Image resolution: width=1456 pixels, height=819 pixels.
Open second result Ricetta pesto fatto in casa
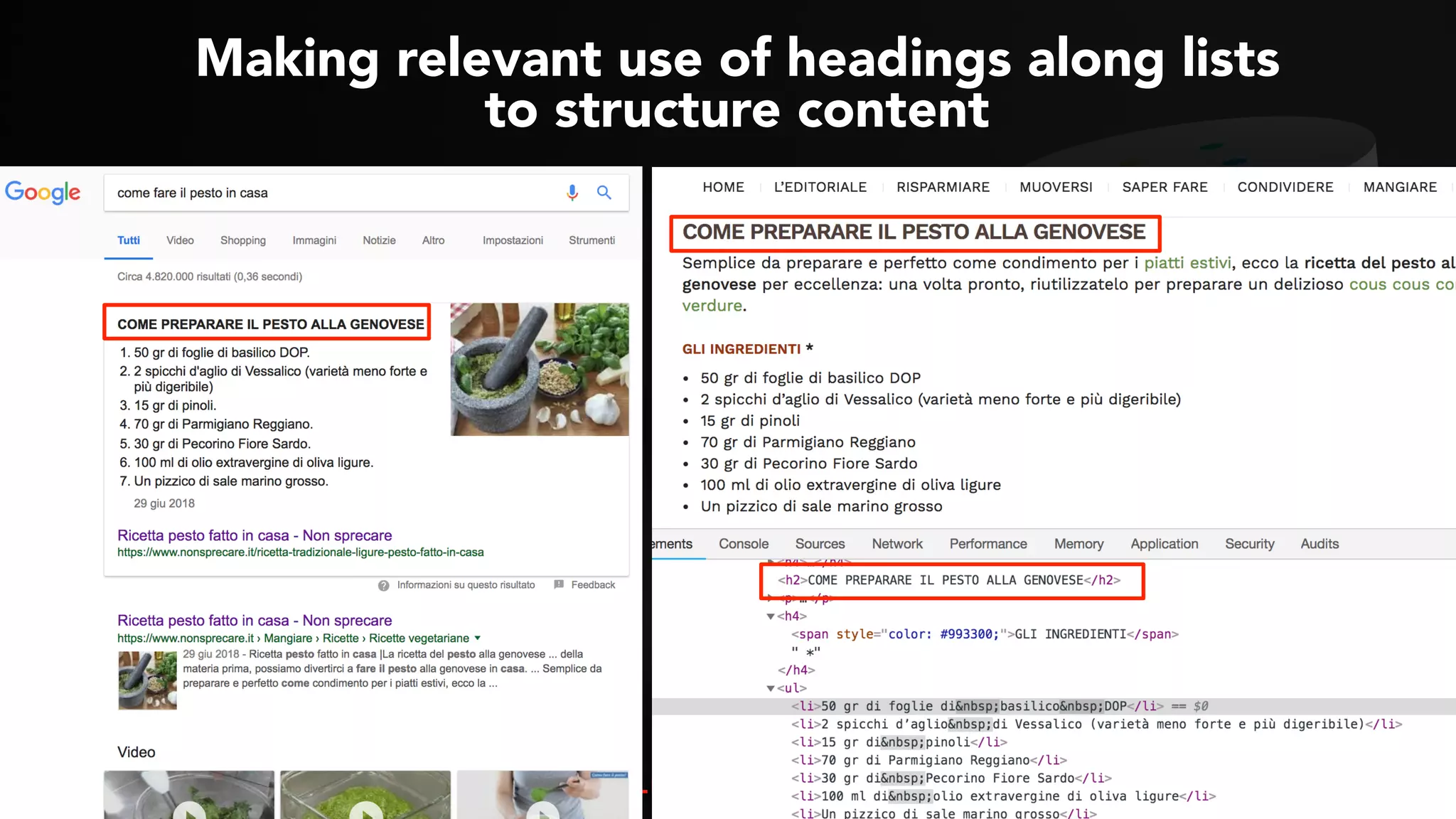tap(255, 621)
